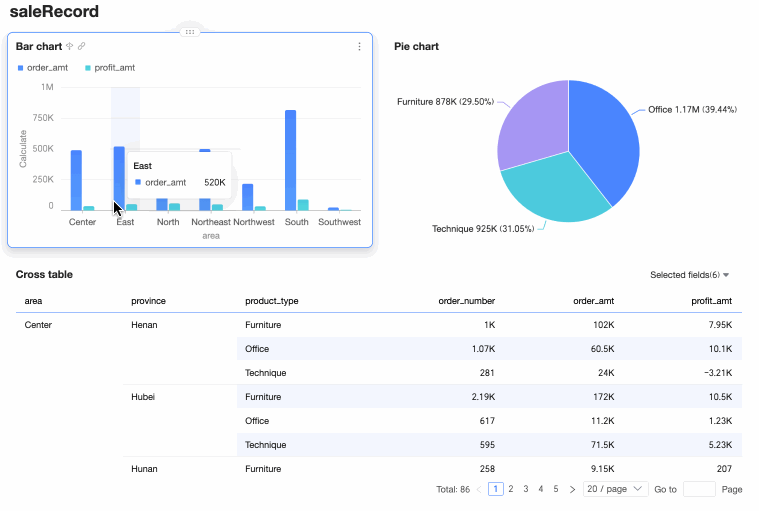Viewport: 759px width, 511px height.
Task: Click the Northwest order_amt bar
Action: point(247,197)
